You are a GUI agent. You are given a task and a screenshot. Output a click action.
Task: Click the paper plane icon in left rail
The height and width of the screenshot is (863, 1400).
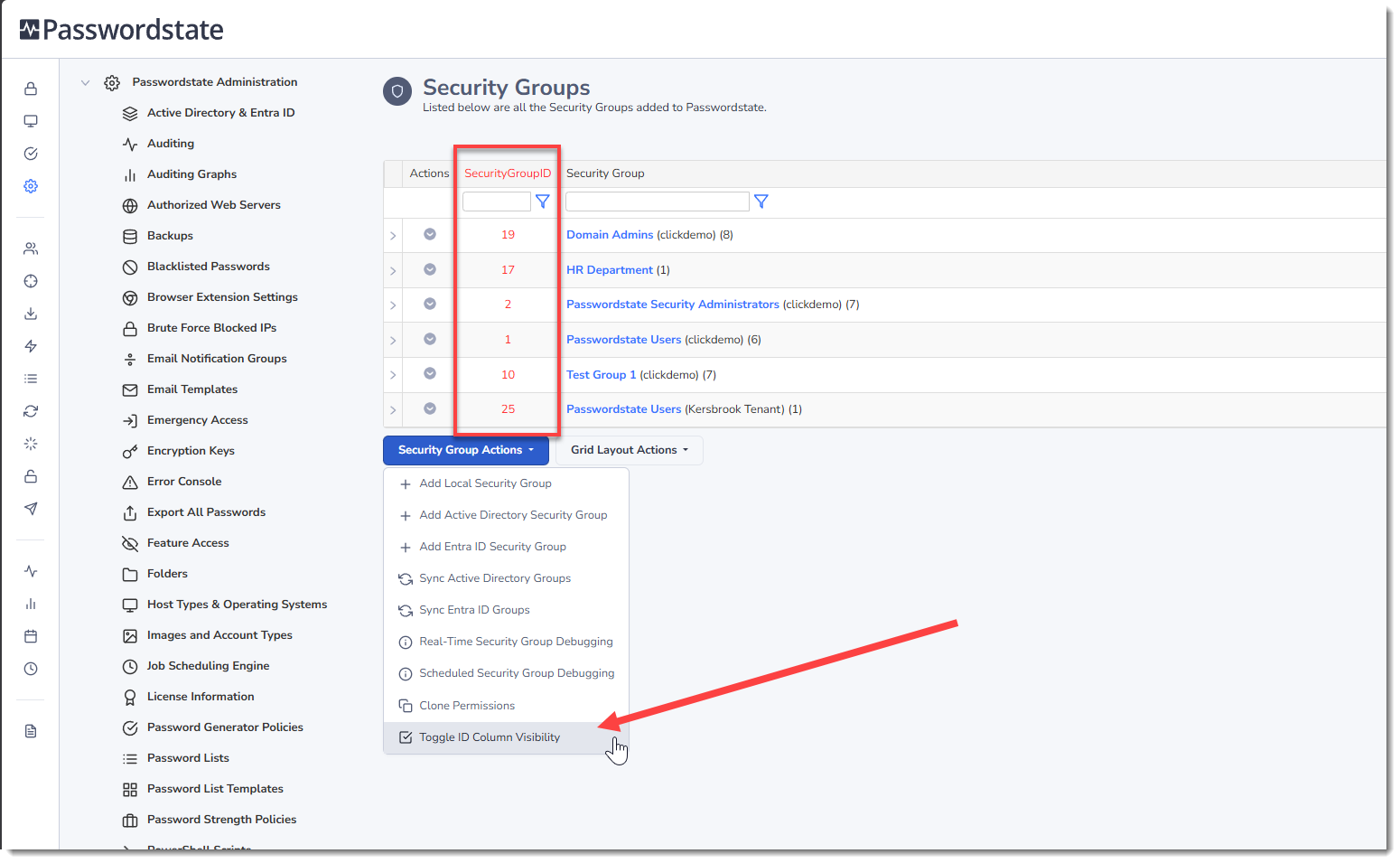point(31,509)
